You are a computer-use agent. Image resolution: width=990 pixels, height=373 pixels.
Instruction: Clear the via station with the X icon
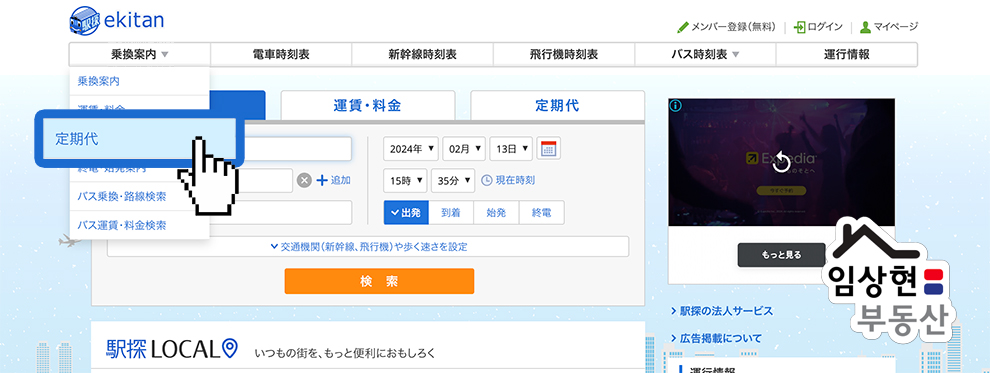point(304,181)
